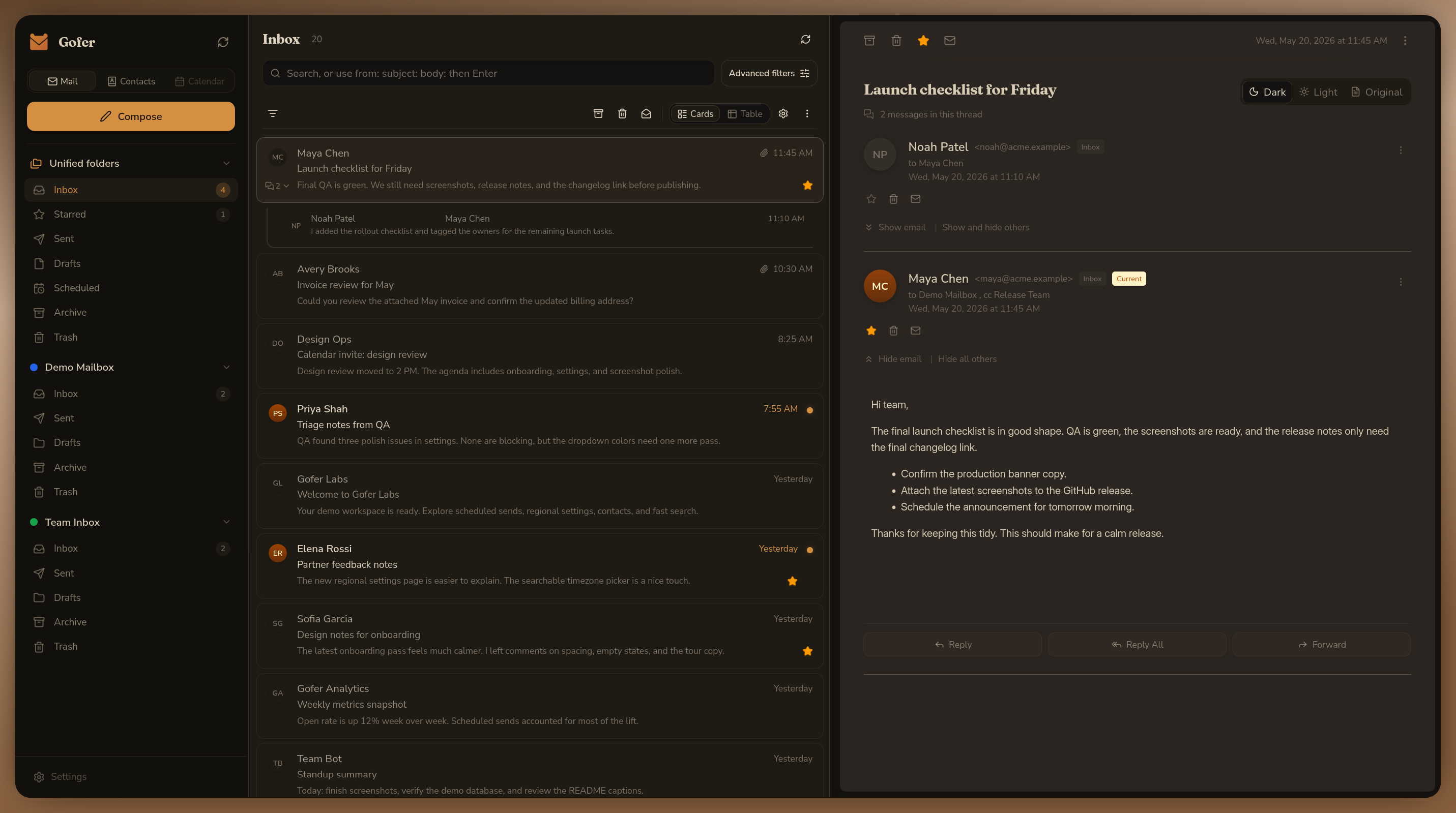Open Unified Inbox folder
This screenshot has height=813, width=1456.
(x=131, y=190)
